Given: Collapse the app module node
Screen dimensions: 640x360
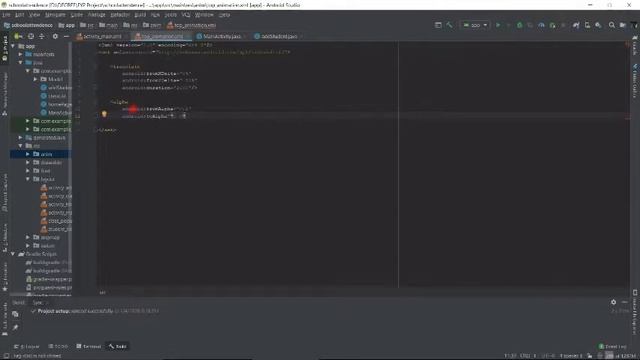Looking at the screenshot, I should tap(13, 46).
